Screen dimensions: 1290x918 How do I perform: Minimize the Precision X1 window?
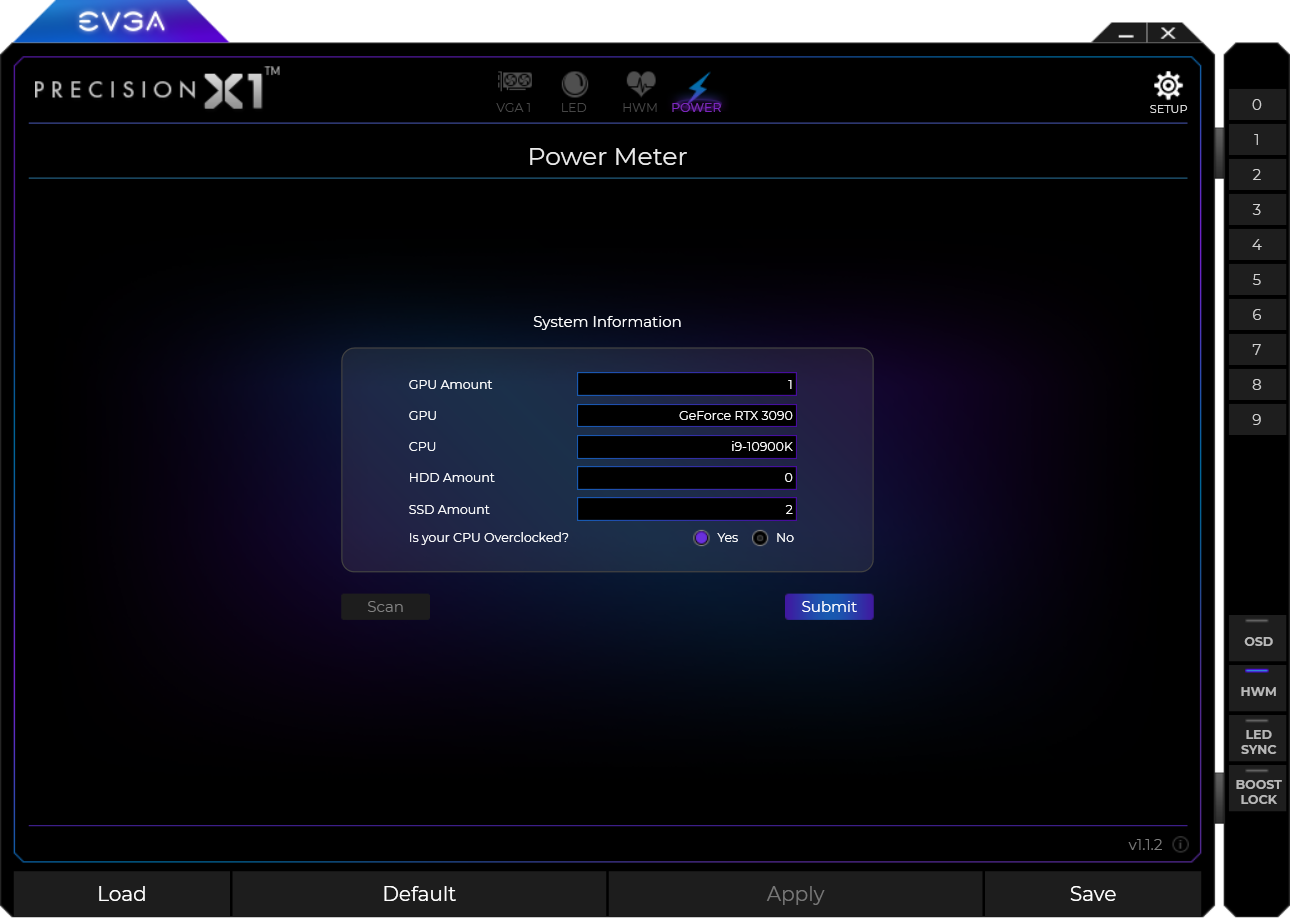1126,33
